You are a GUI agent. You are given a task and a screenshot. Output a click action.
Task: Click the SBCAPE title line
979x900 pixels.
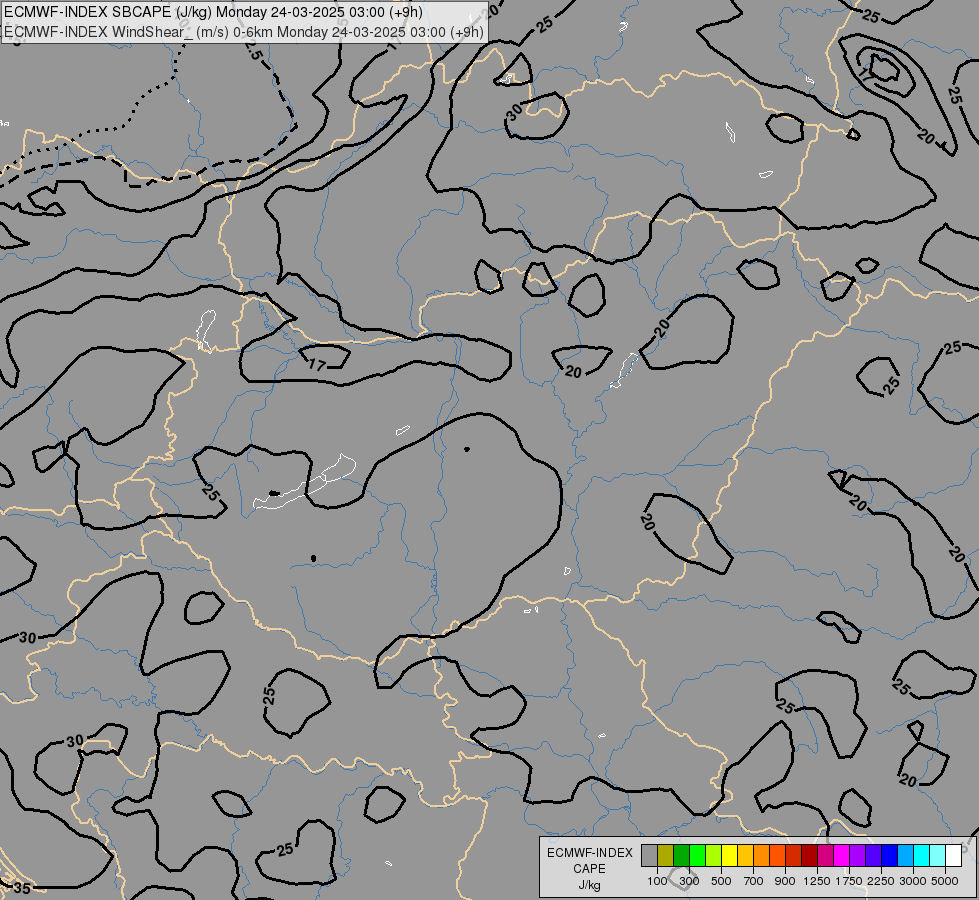click(x=213, y=12)
